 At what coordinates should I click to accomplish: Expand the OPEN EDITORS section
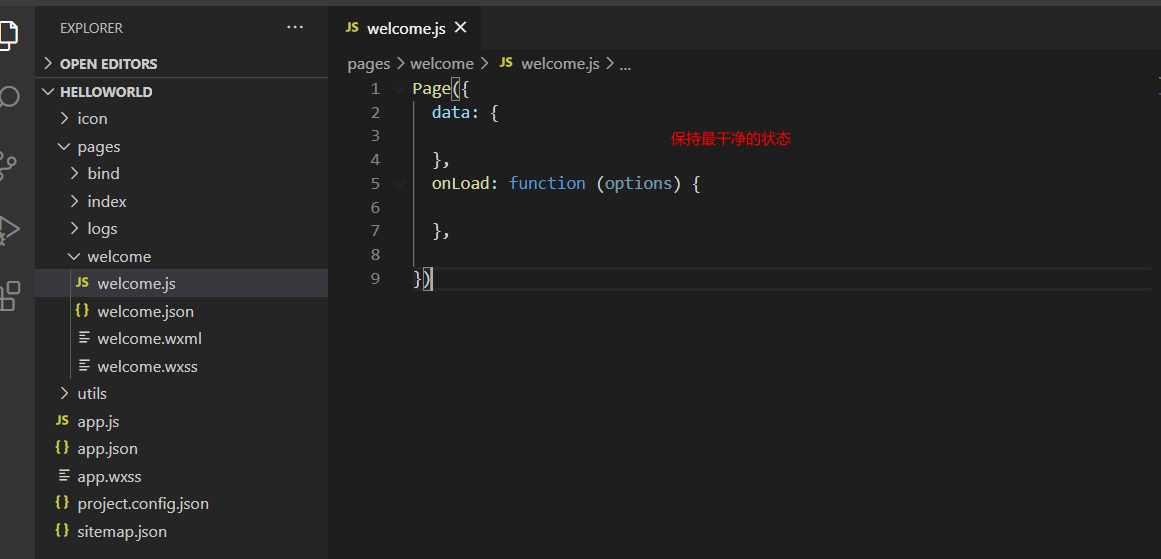coord(181,64)
